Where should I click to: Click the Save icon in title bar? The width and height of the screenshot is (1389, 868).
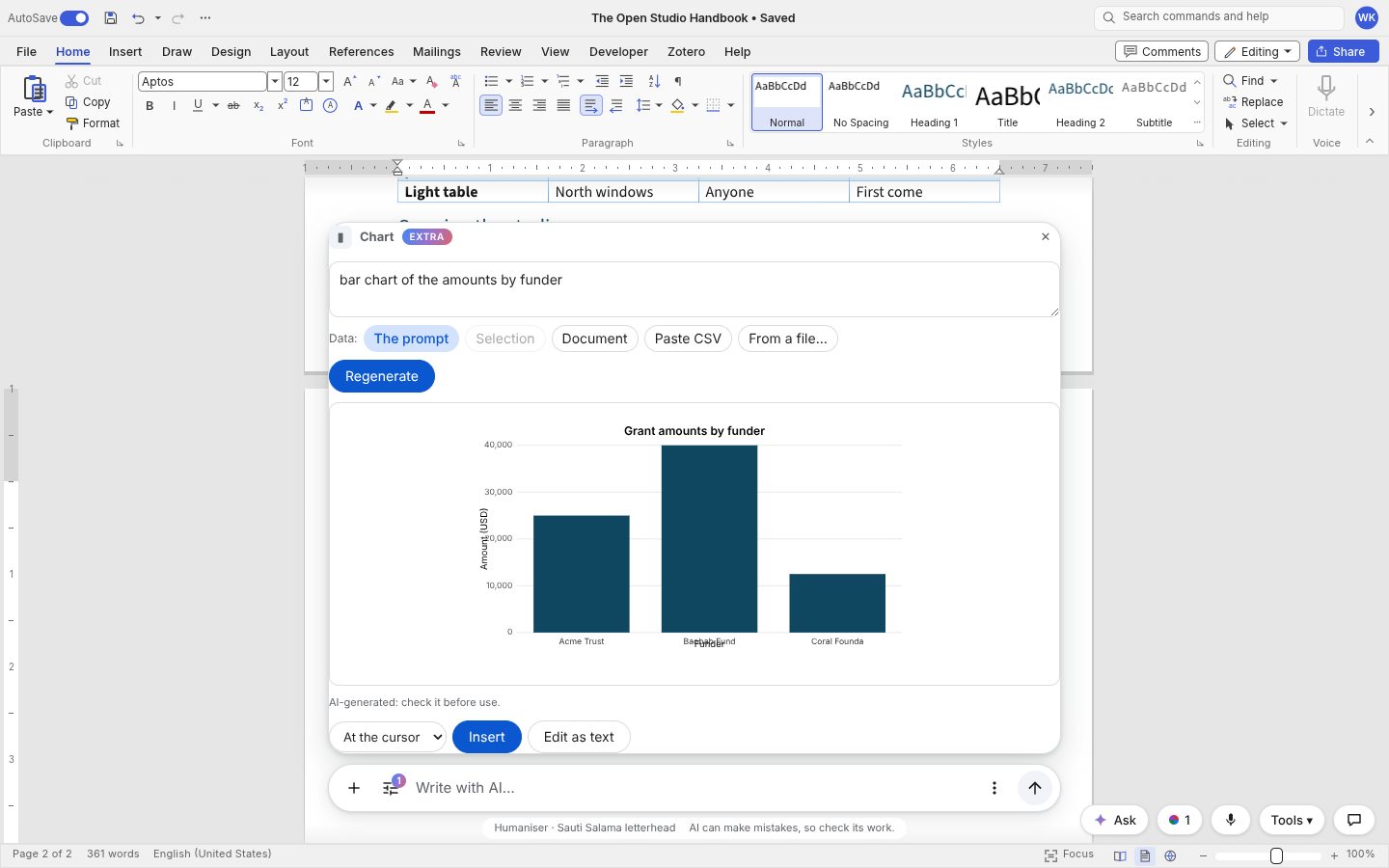[111, 17]
